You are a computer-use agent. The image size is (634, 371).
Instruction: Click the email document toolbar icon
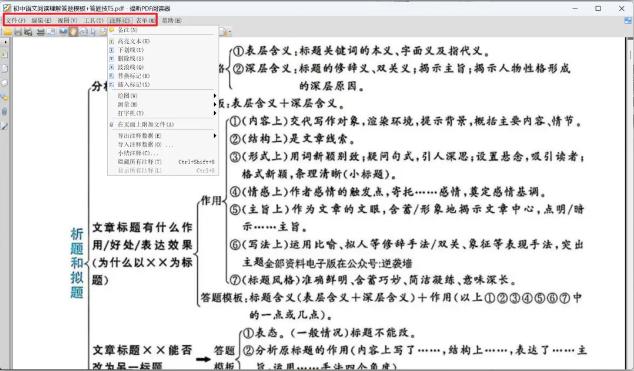tap(51, 32)
